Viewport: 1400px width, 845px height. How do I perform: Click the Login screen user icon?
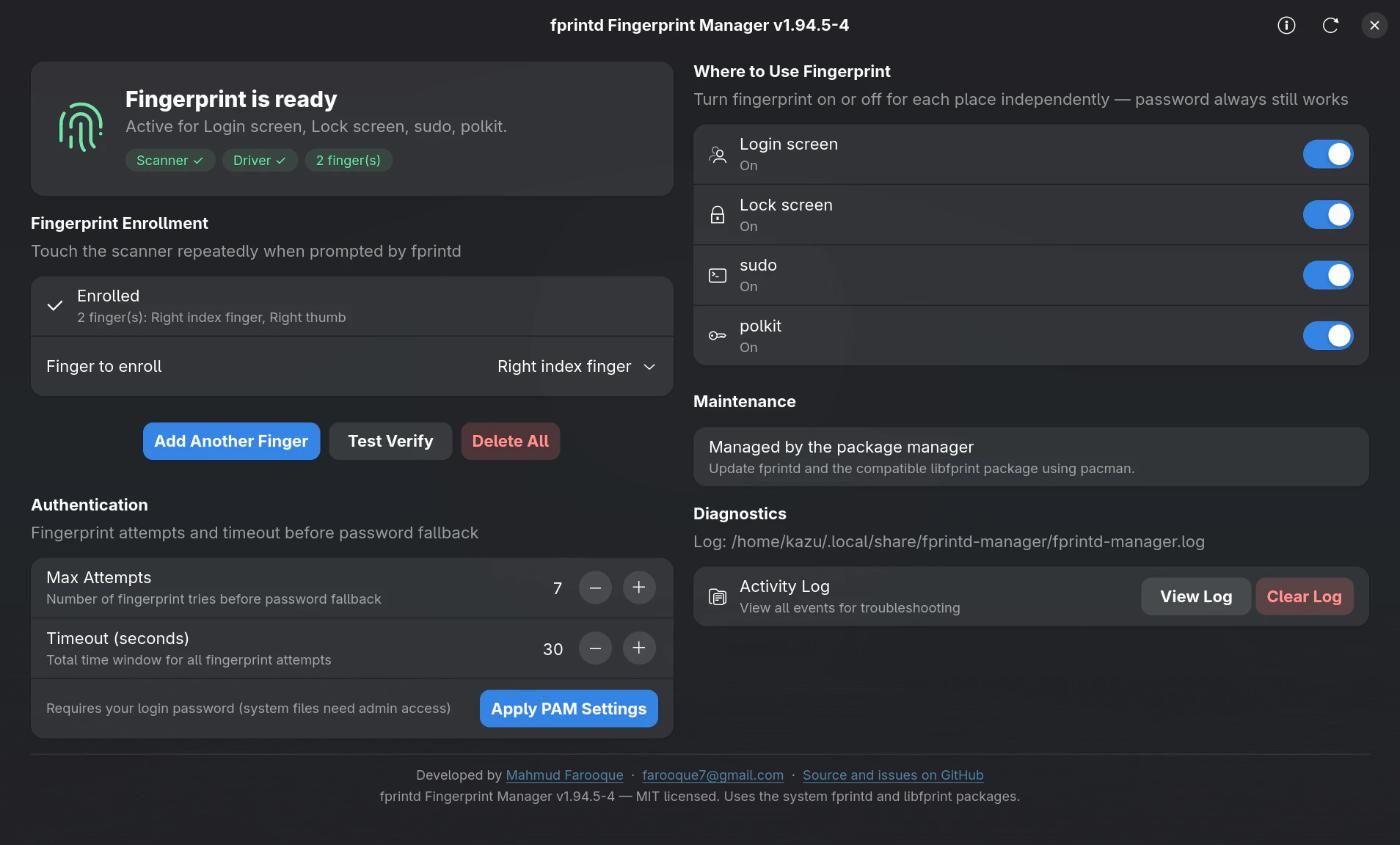coord(718,154)
